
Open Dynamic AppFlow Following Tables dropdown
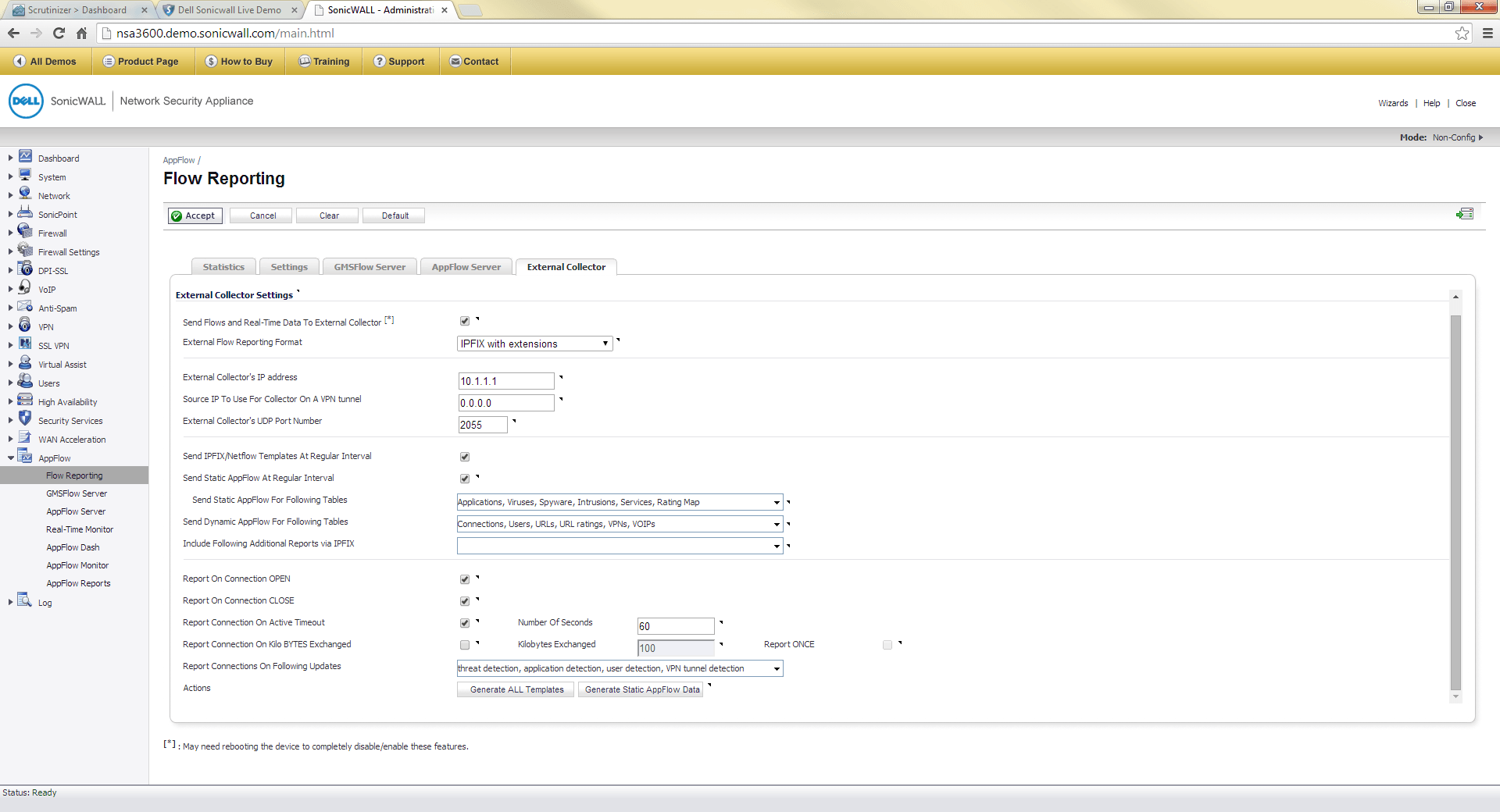coord(620,524)
